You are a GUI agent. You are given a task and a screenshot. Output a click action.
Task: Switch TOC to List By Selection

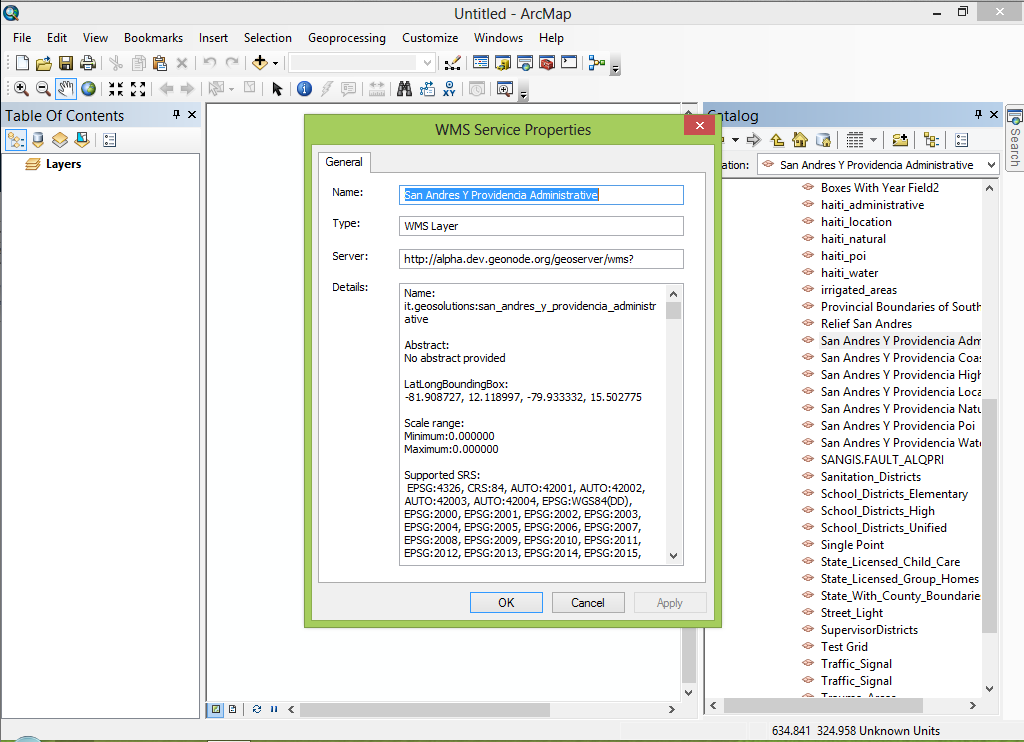click(x=82, y=140)
